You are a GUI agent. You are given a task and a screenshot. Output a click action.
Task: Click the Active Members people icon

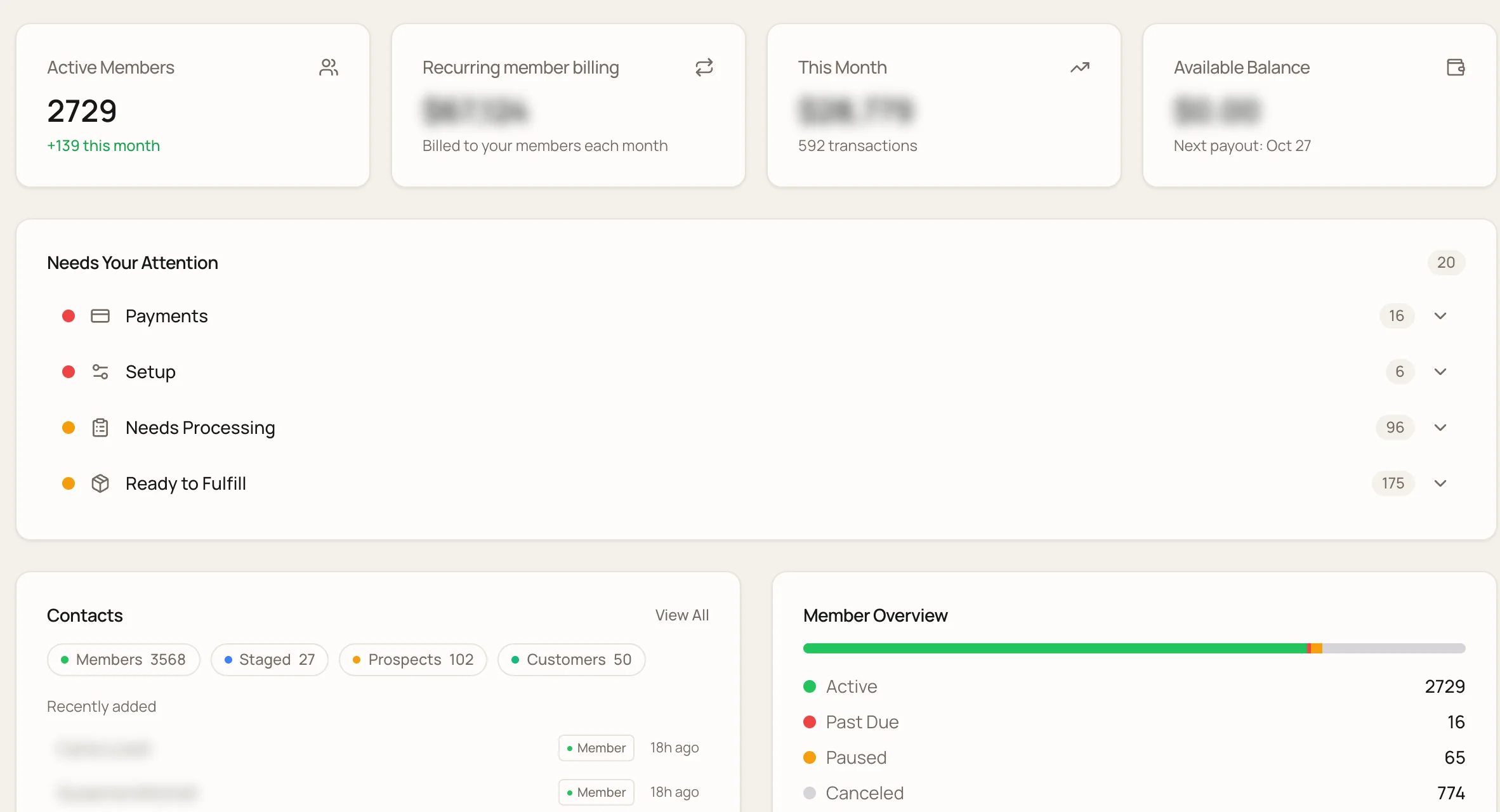pyautogui.click(x=329, y=67)
